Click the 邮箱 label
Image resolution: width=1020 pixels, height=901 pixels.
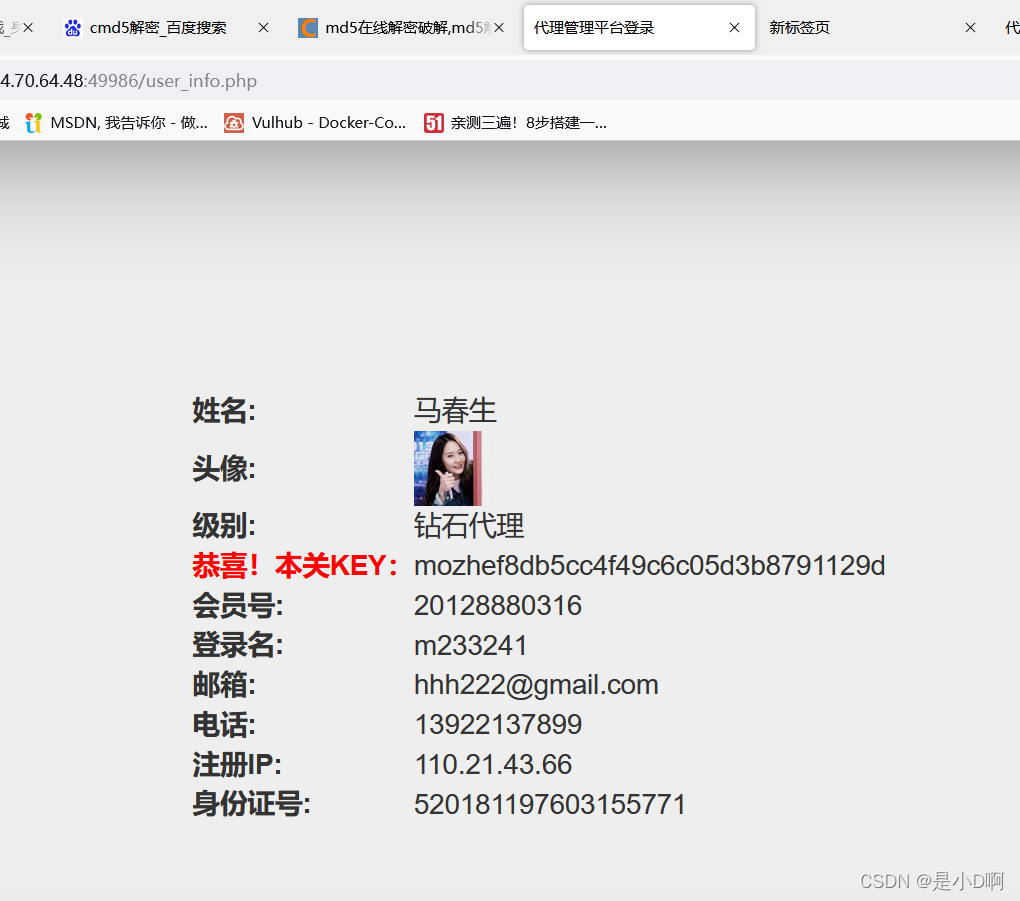click(224, 685)
